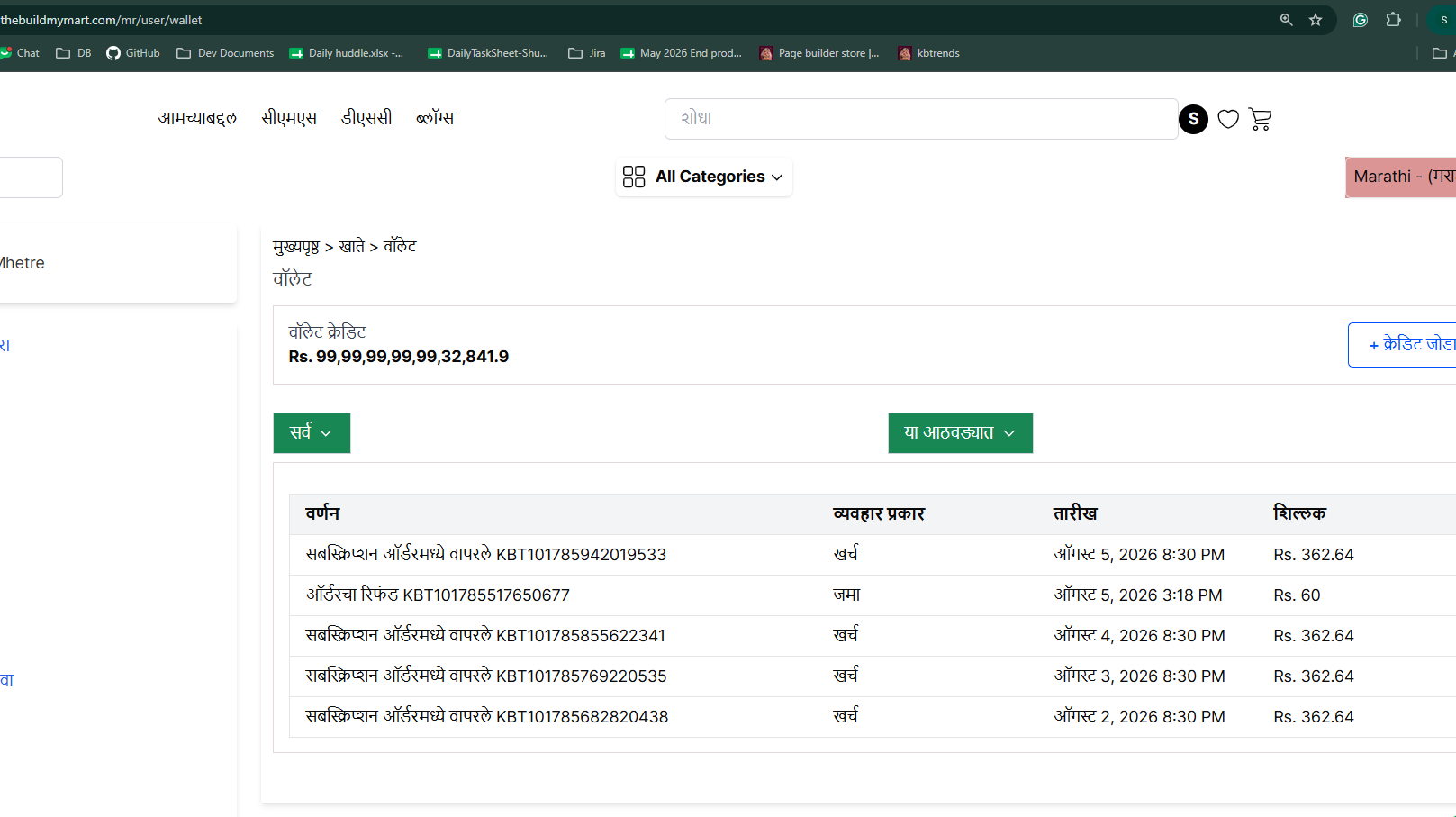
Task: Open the shopping cart icon
Action: (1260, 119)
